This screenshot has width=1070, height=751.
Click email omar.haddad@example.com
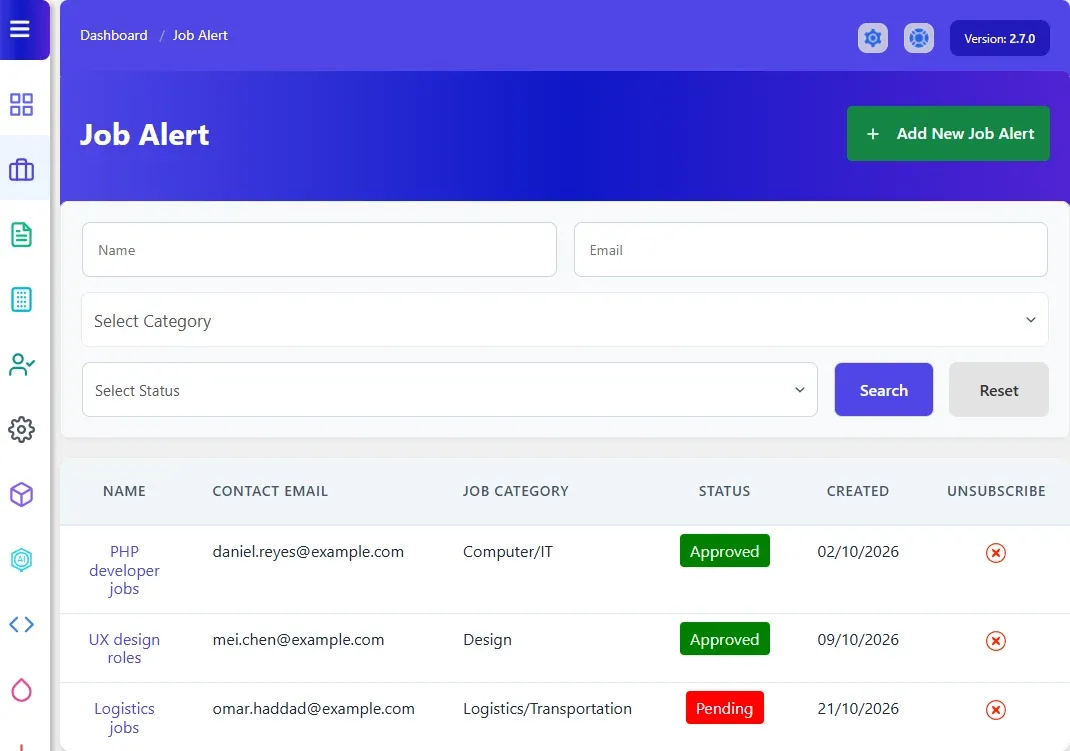(313, 709)
